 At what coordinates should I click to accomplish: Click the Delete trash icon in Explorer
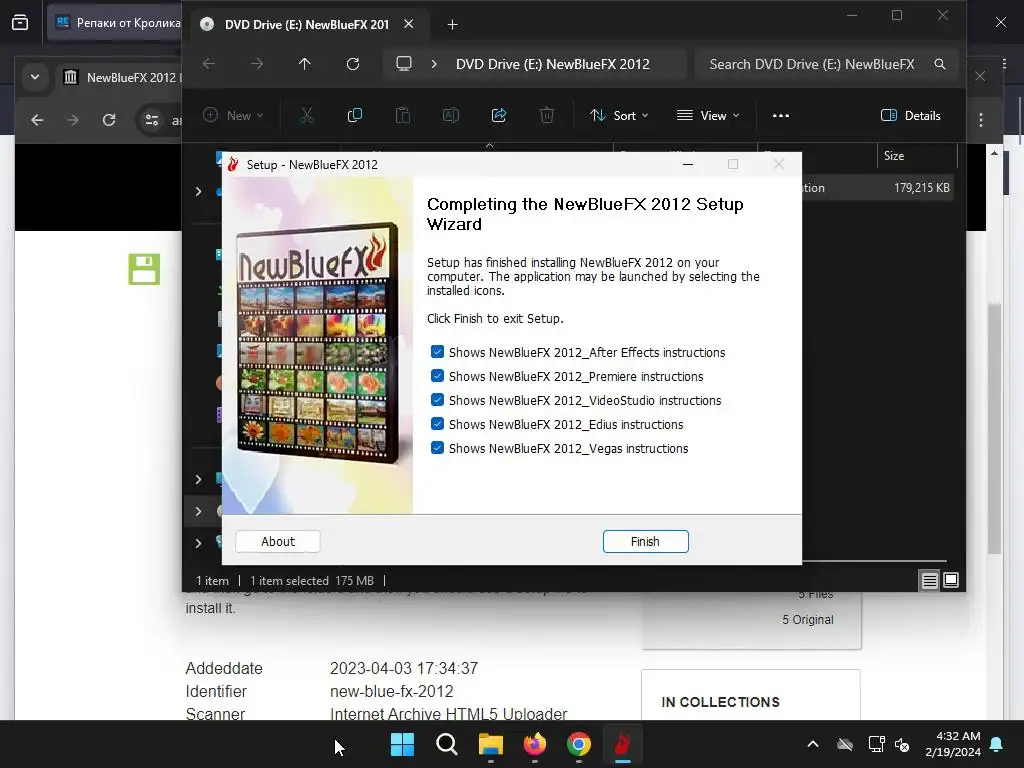(547, 116)
